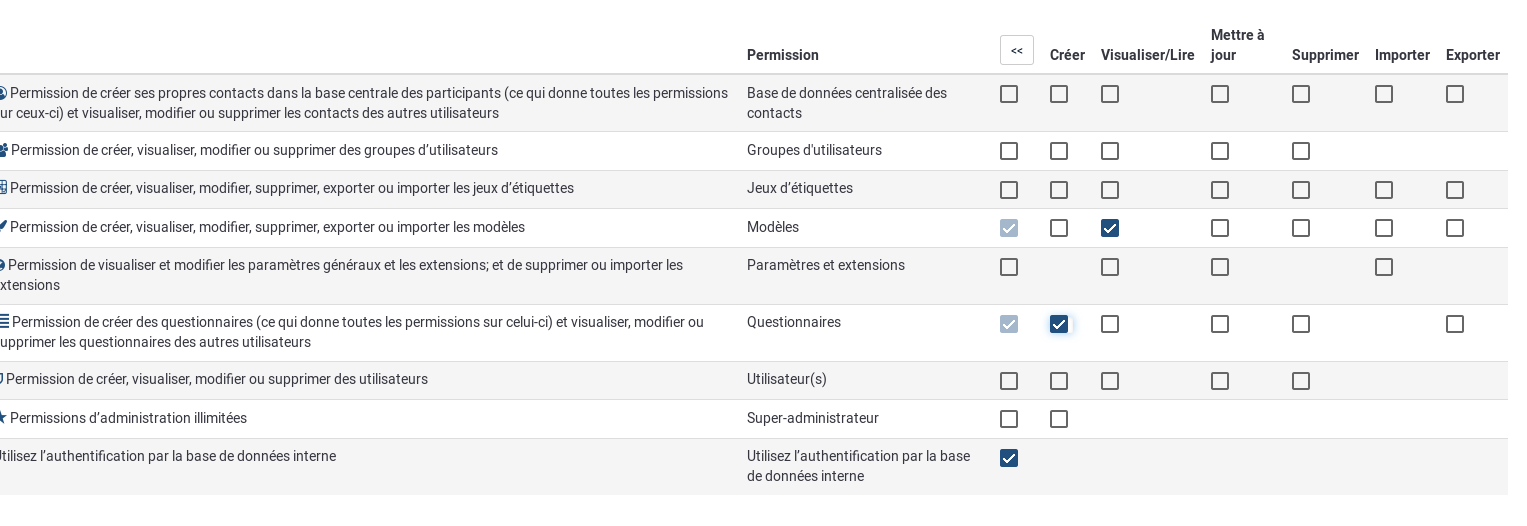Click the Permission column header
This screenshot has height=526, width=1527.
tap(783, 55)
